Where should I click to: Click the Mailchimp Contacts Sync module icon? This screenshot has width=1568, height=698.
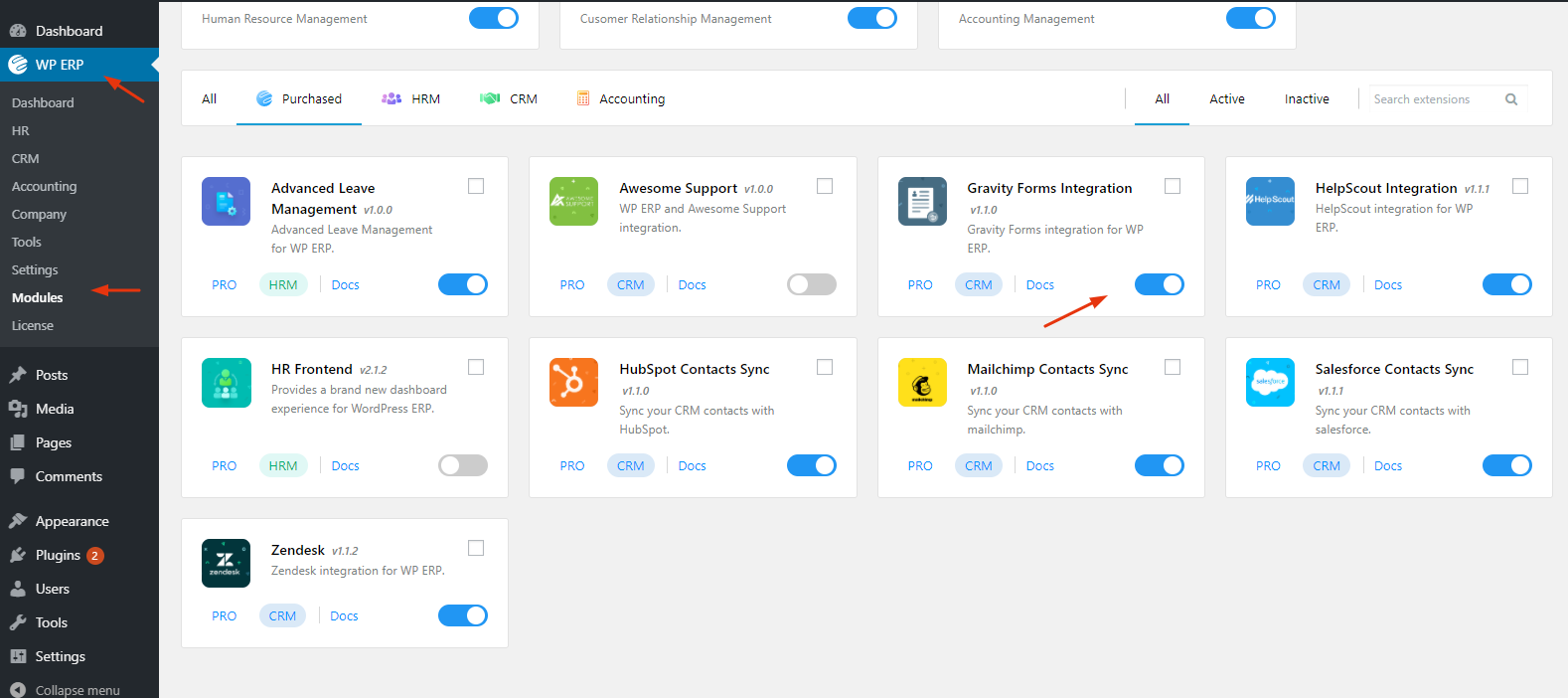coord(922,382)
